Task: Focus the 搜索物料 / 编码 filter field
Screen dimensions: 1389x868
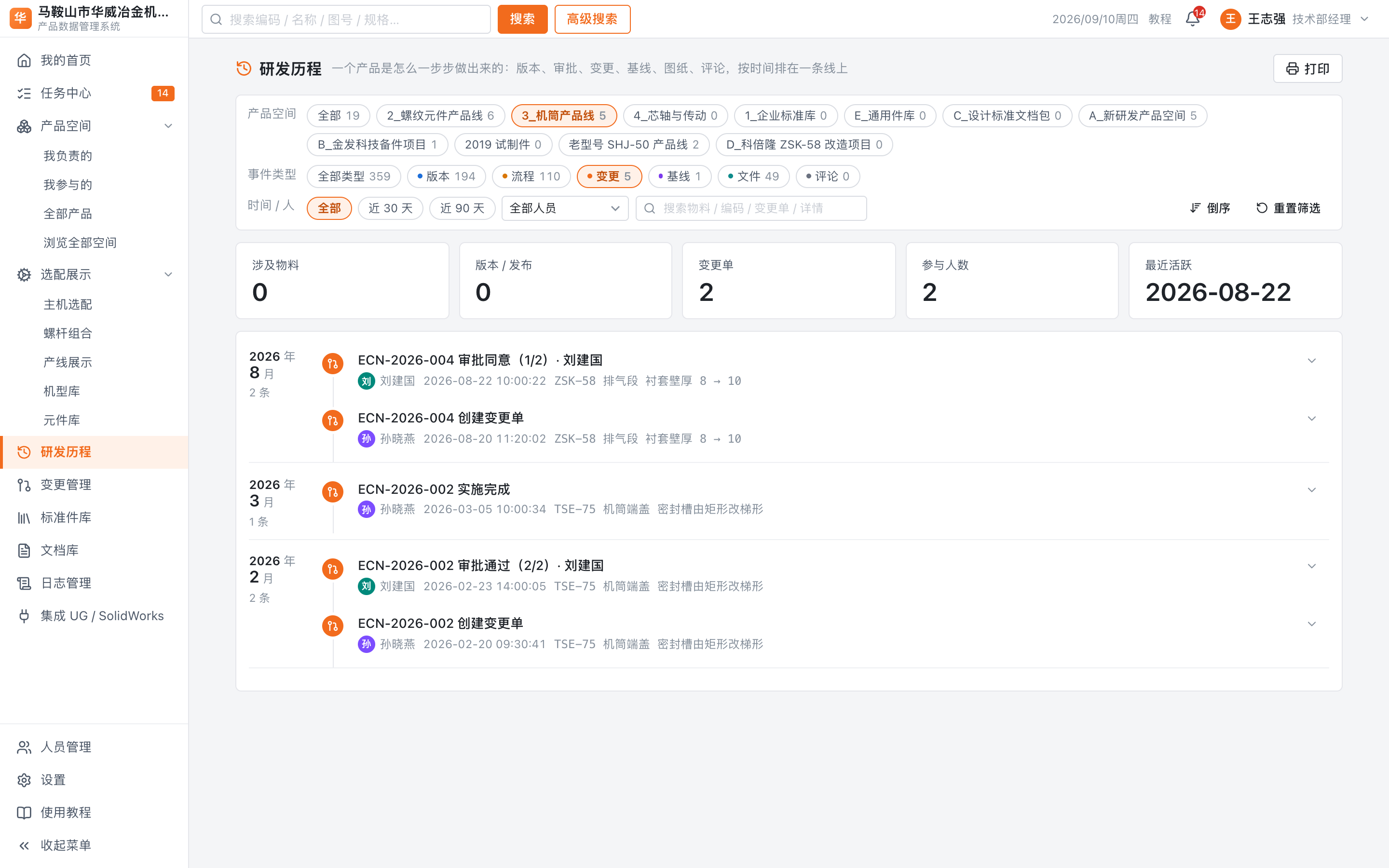Action: (x=751, y=208)
